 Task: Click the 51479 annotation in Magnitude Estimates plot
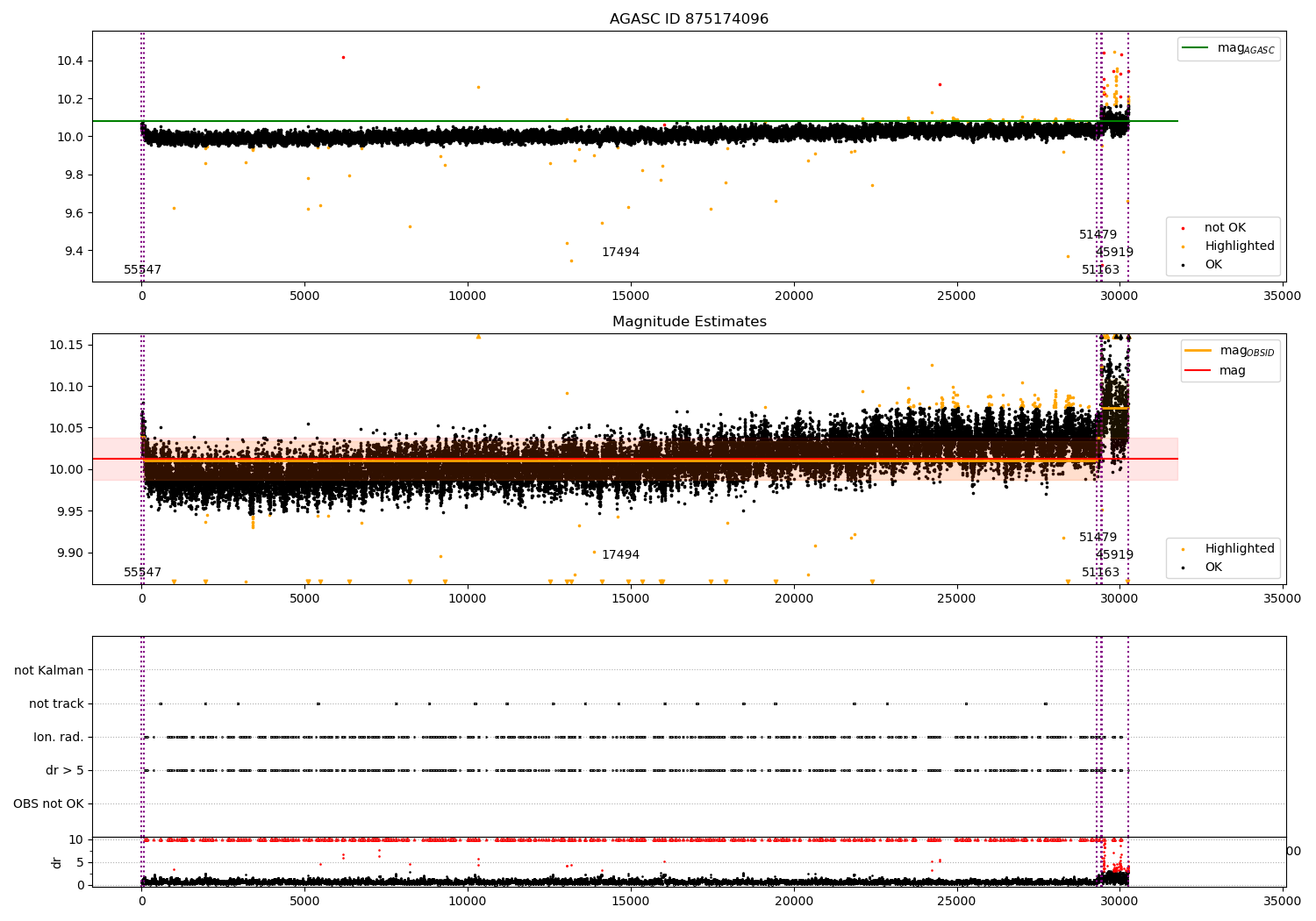[1098, 538]
